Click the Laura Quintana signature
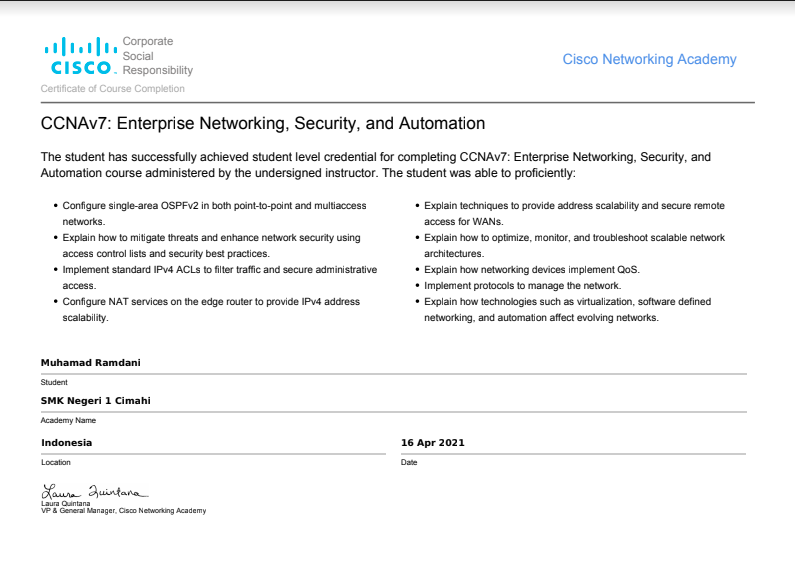 coord(94,491)
